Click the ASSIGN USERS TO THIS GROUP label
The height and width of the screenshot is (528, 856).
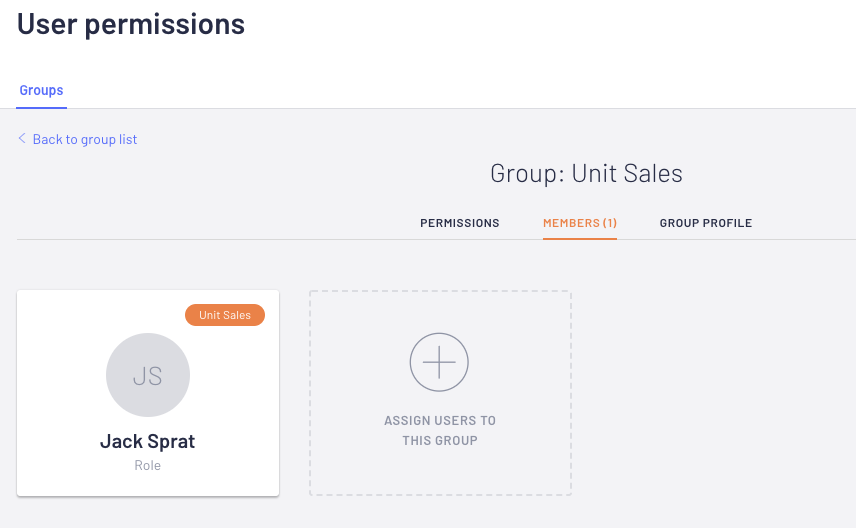tap(440, 430)
